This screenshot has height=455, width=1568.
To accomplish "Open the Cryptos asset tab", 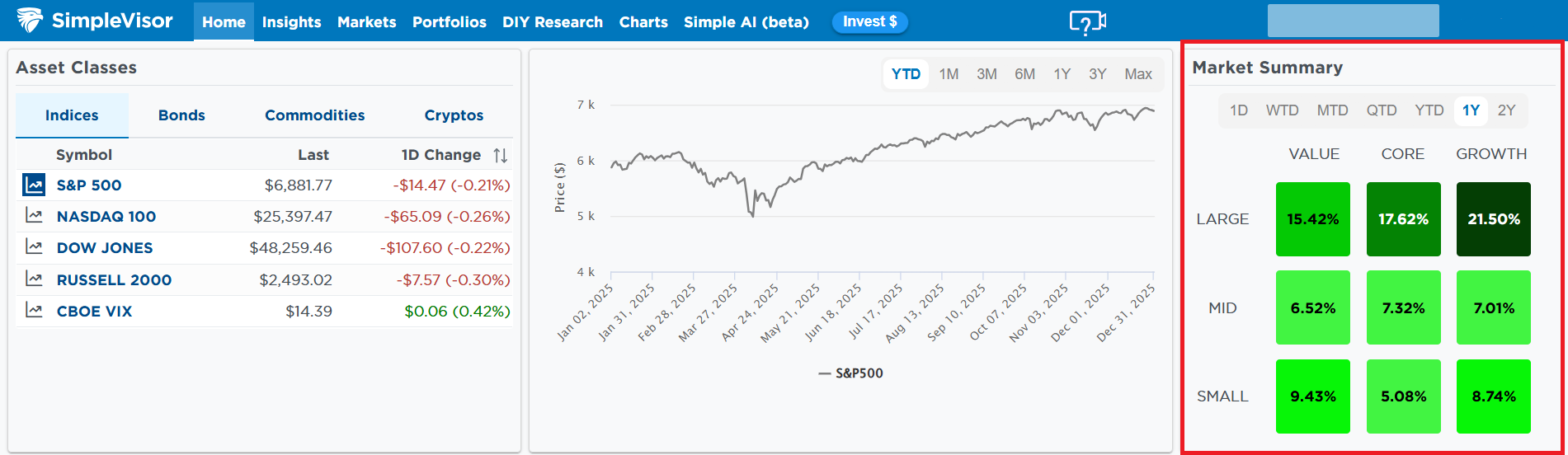I will (454, 115).
